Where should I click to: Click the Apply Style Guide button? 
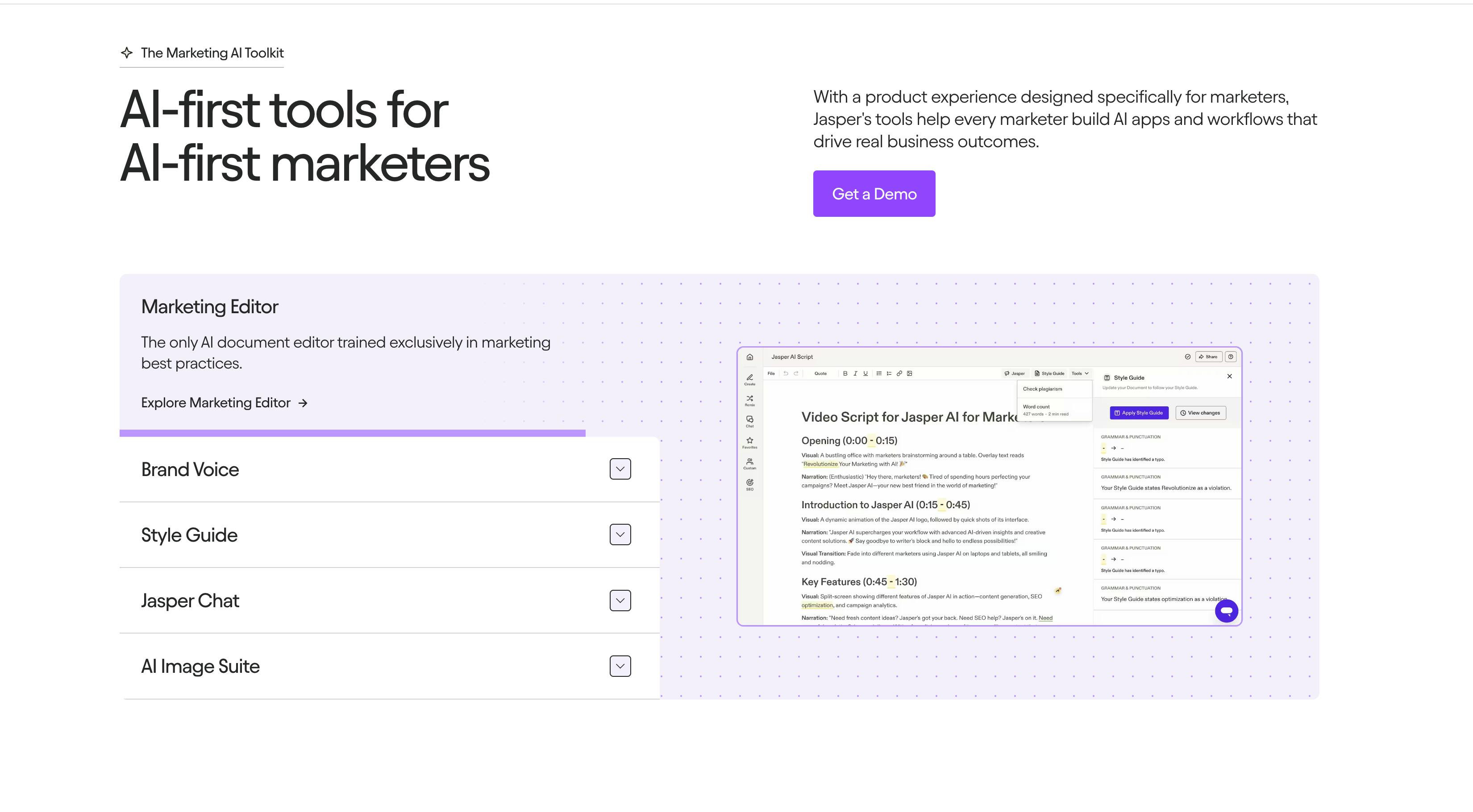[1139, 413]
